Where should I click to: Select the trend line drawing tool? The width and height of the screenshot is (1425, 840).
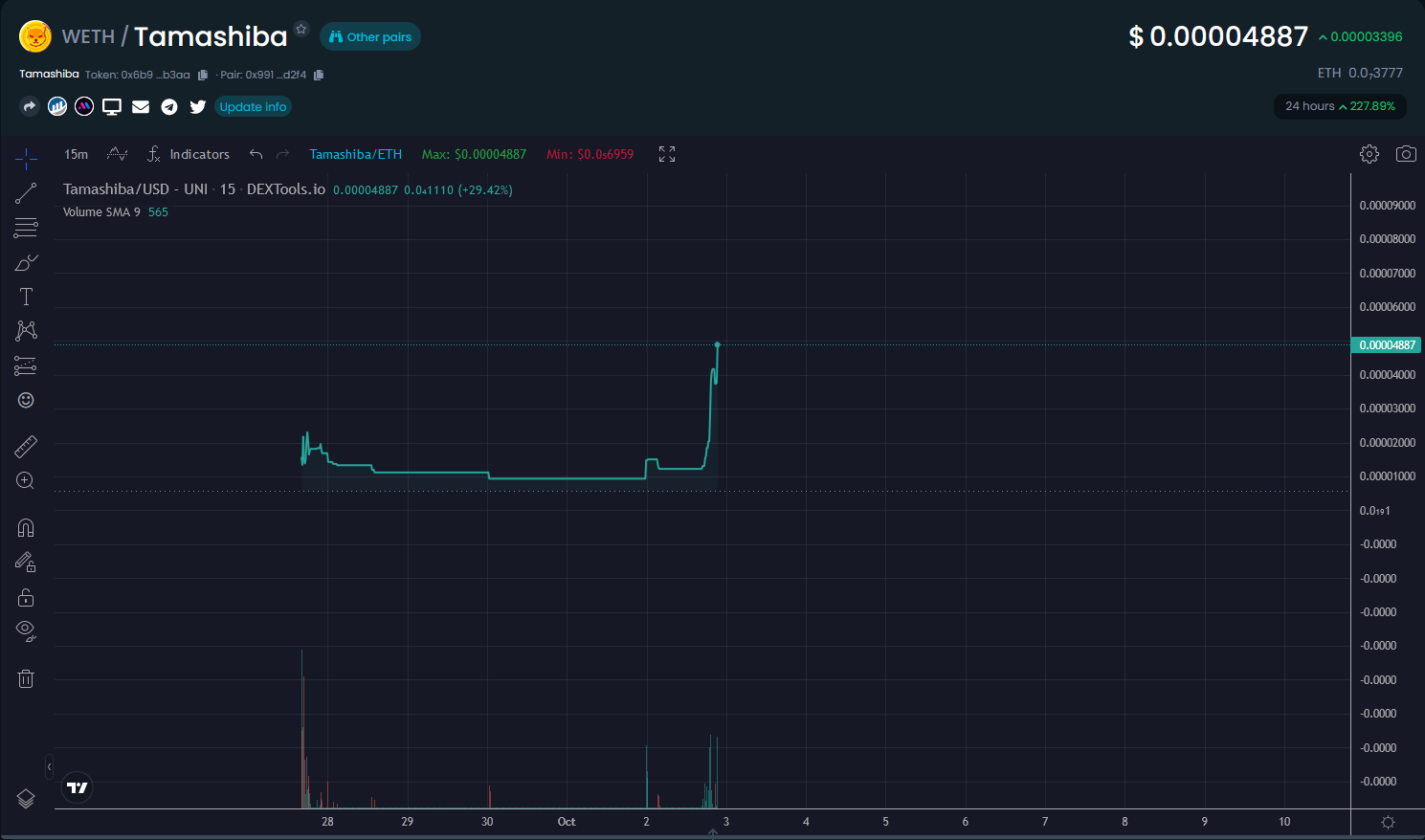[x=25, y=192]
